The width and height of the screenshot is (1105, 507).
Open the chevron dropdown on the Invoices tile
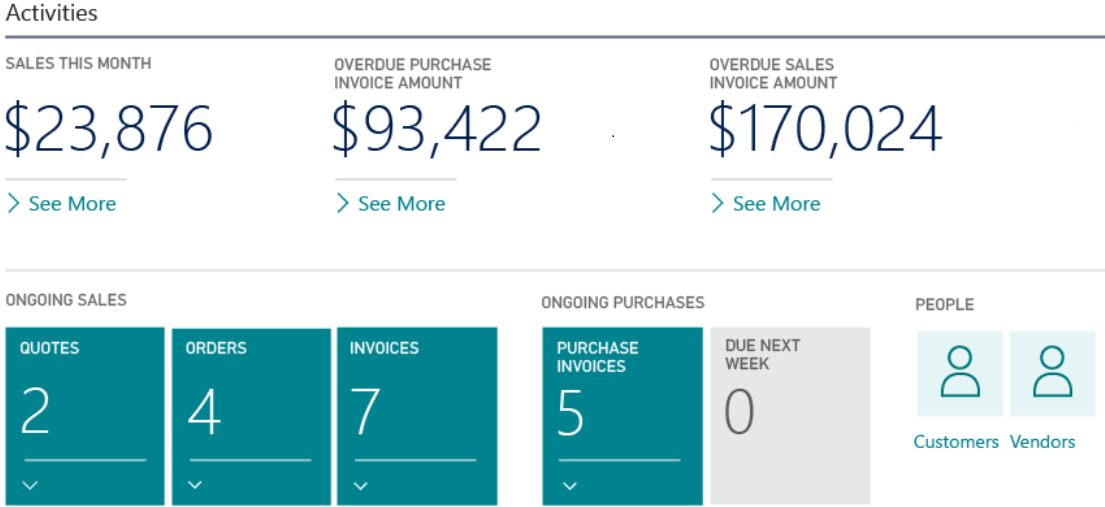click(360, 485)
